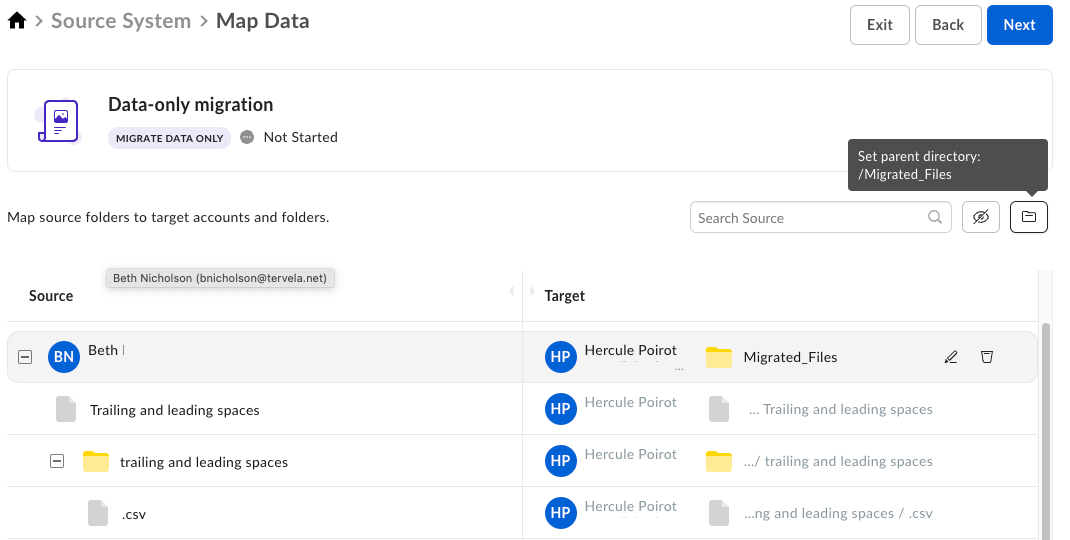
Task: Delete the Migrated_Files mapping with trash icon
Action: 987,357
